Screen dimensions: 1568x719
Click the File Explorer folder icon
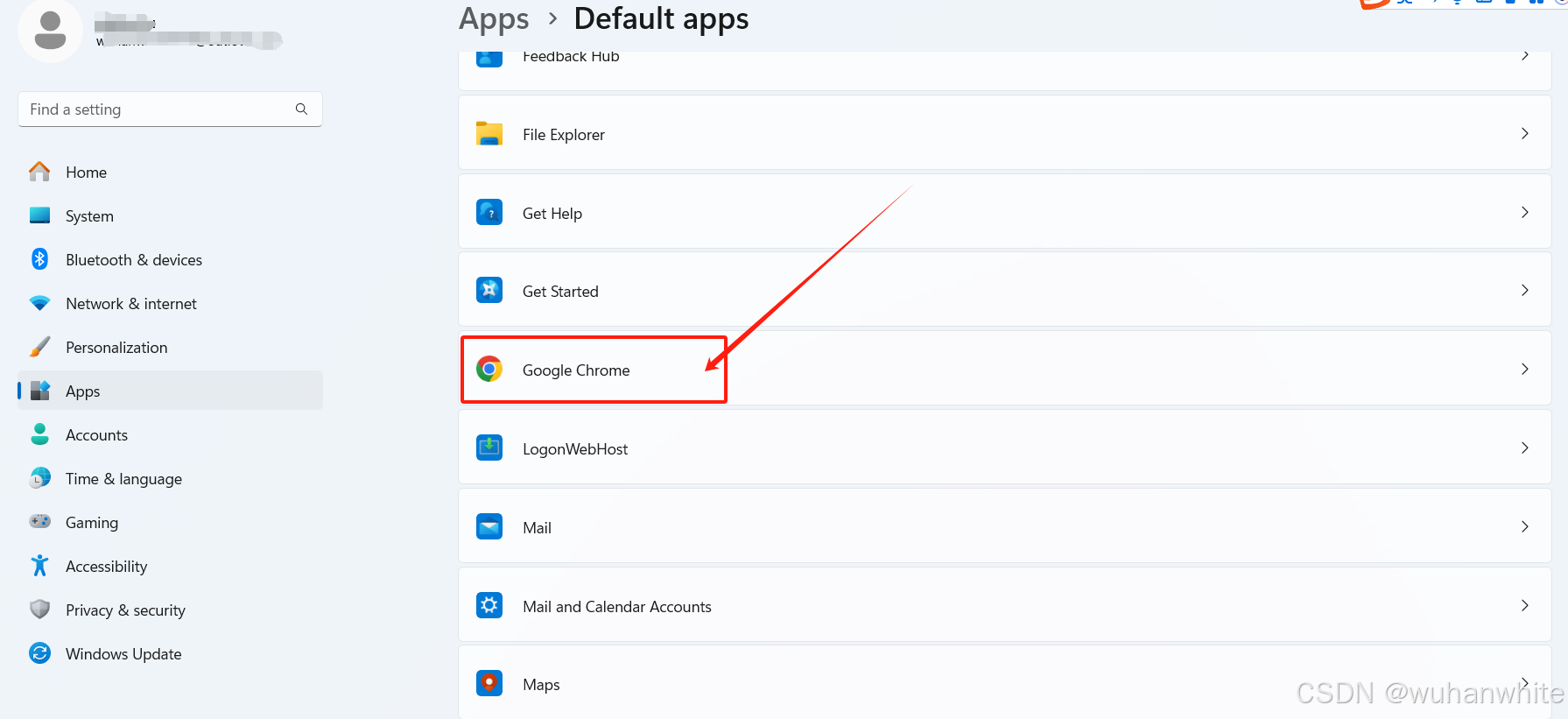489,134
